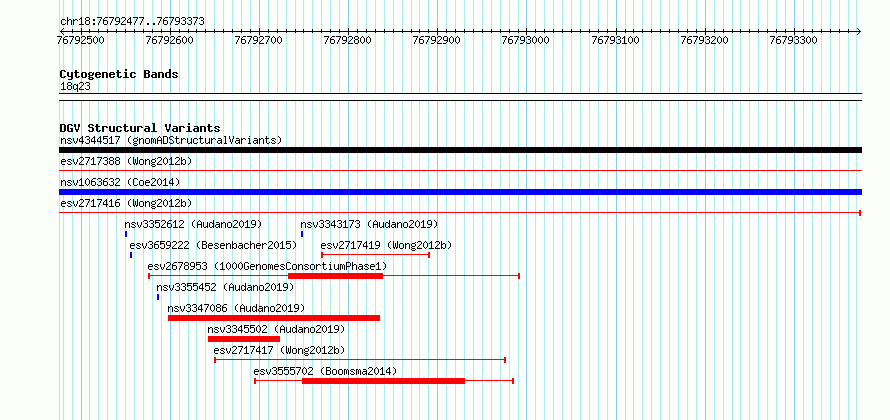
Task: Select the nsv3347086 (Audano2019) label
Action: (x=236, y=308)
